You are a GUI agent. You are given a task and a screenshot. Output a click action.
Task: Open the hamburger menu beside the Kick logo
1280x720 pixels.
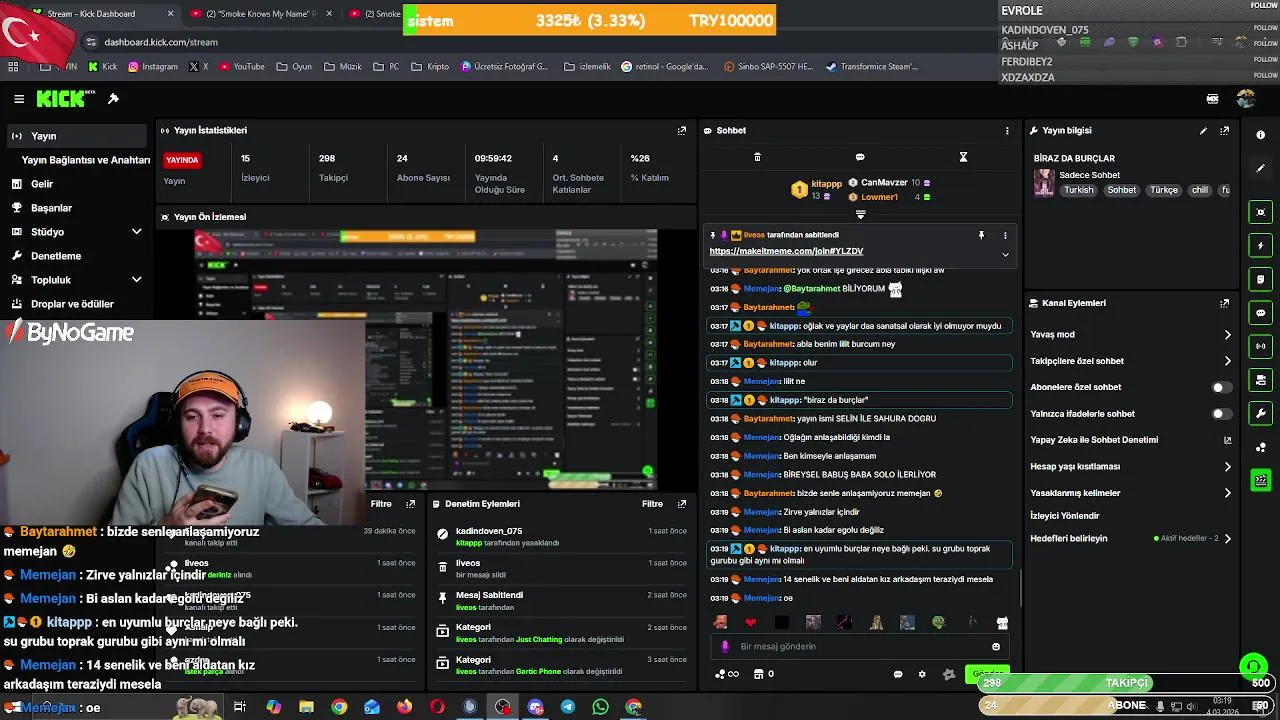(19, 99)
